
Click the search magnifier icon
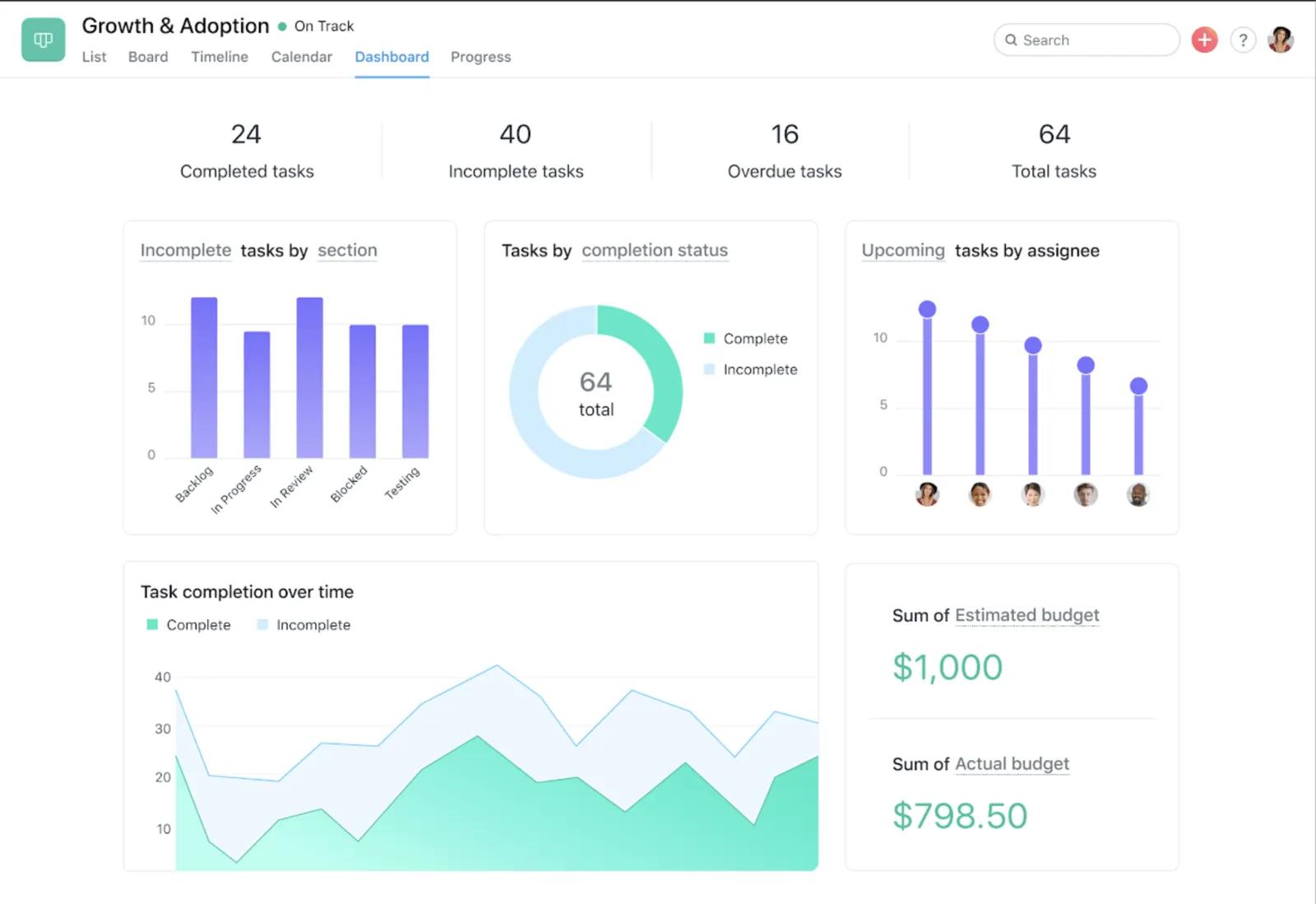point(1012,39)
